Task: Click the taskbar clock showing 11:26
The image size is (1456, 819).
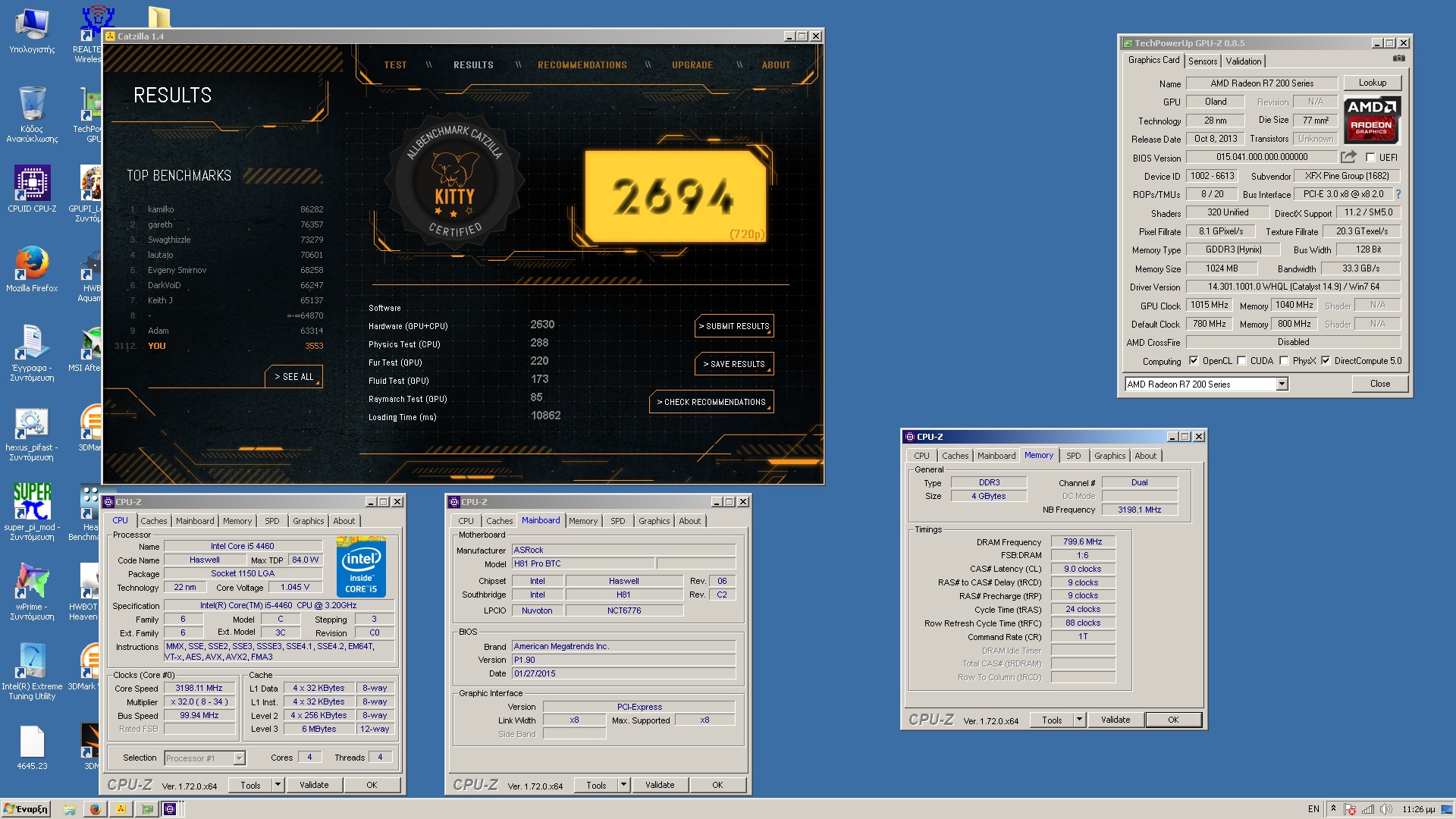Action: [x=1419, y=809]
